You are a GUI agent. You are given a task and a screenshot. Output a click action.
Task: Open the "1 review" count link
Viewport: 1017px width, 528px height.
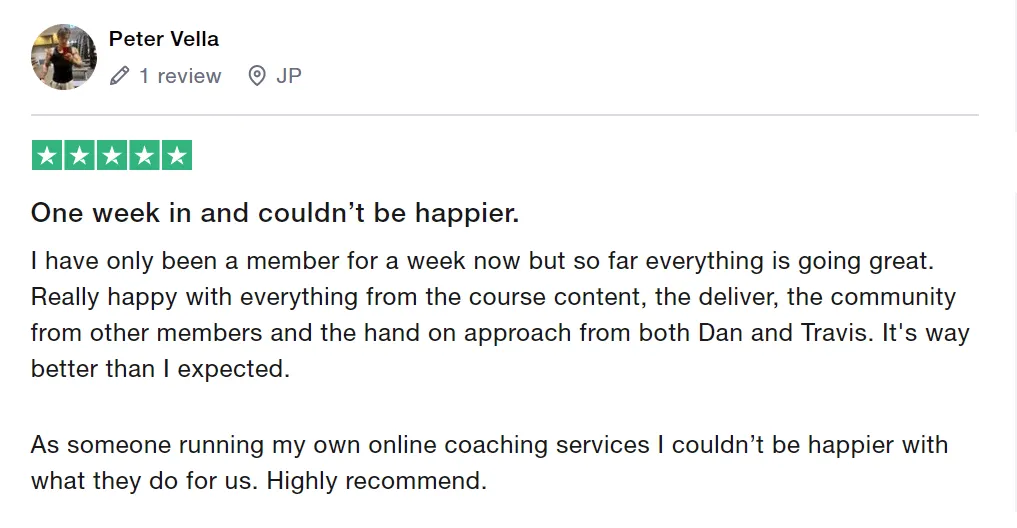point(180,76)
